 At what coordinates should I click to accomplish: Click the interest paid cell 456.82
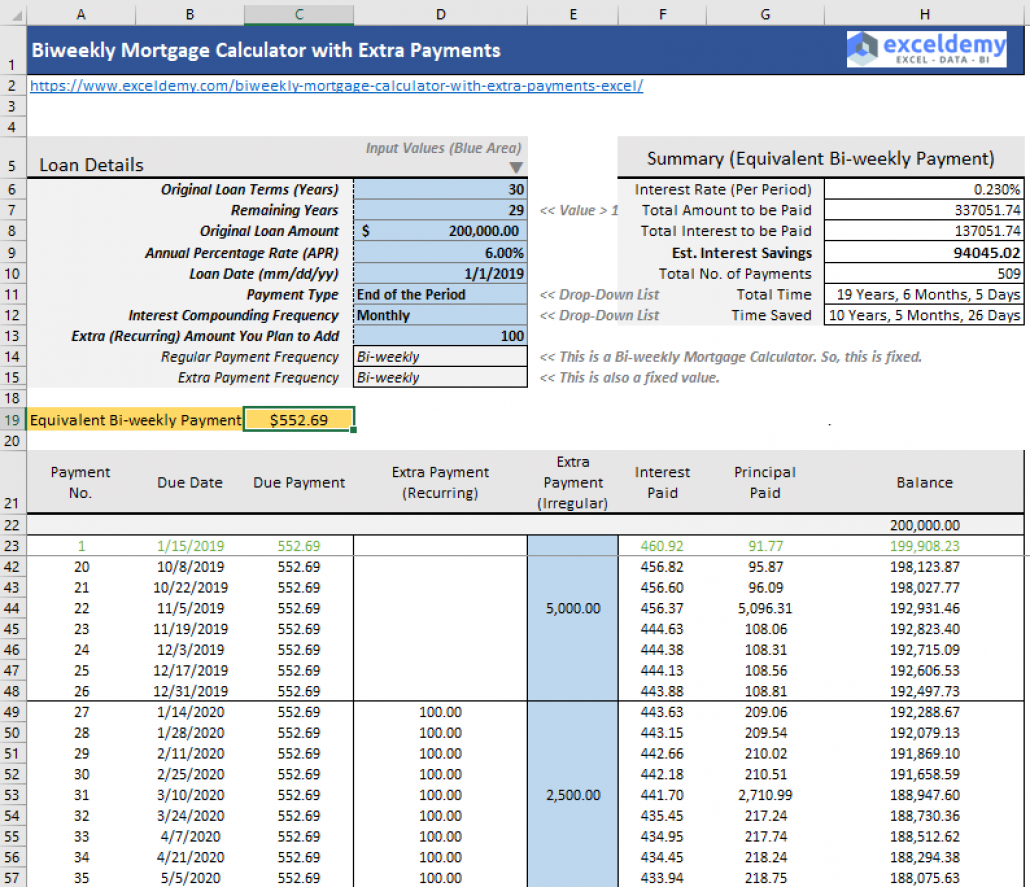click(662, 566)
